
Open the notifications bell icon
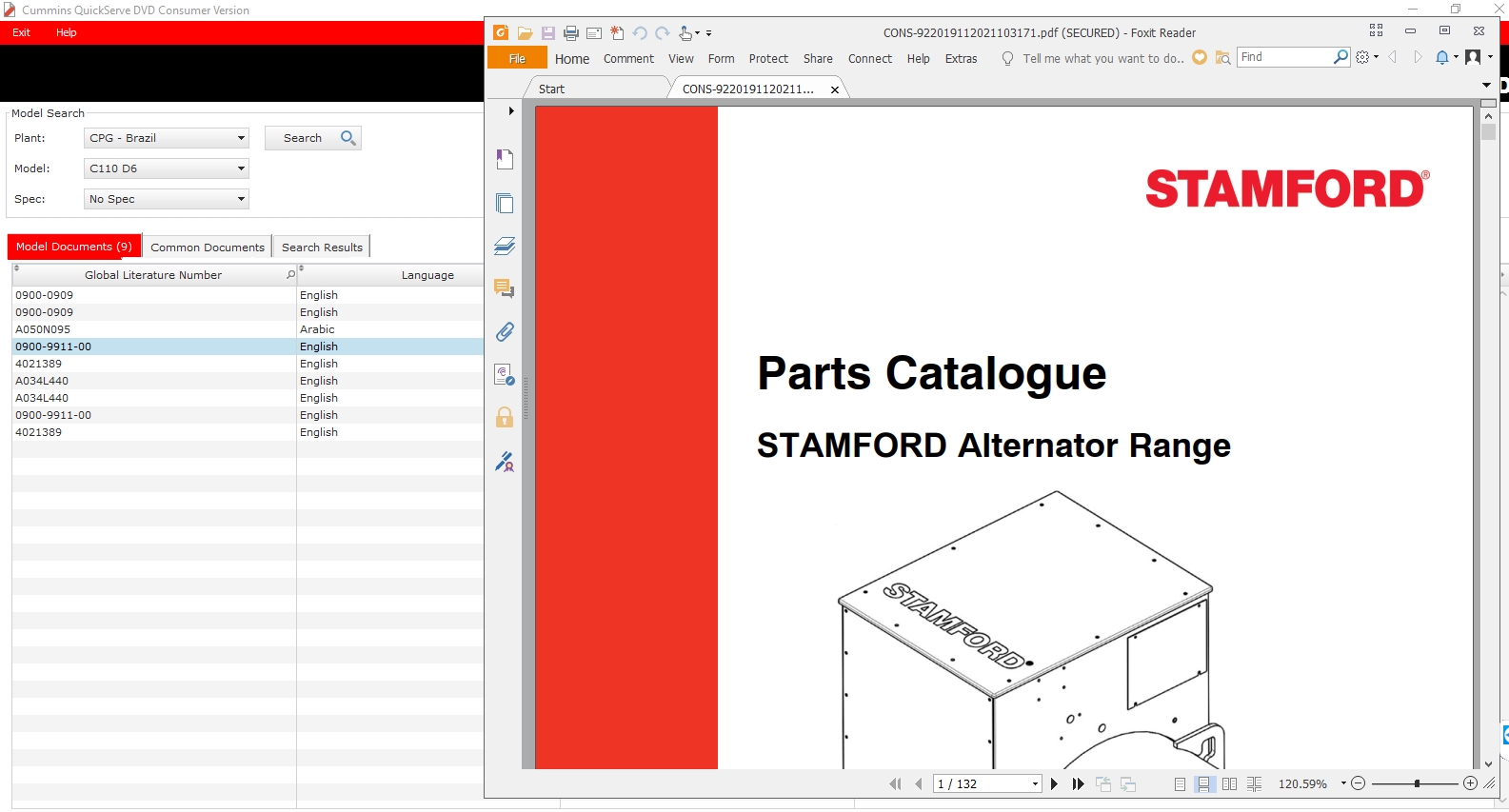pyautogui.click(x=1442, y=57)
